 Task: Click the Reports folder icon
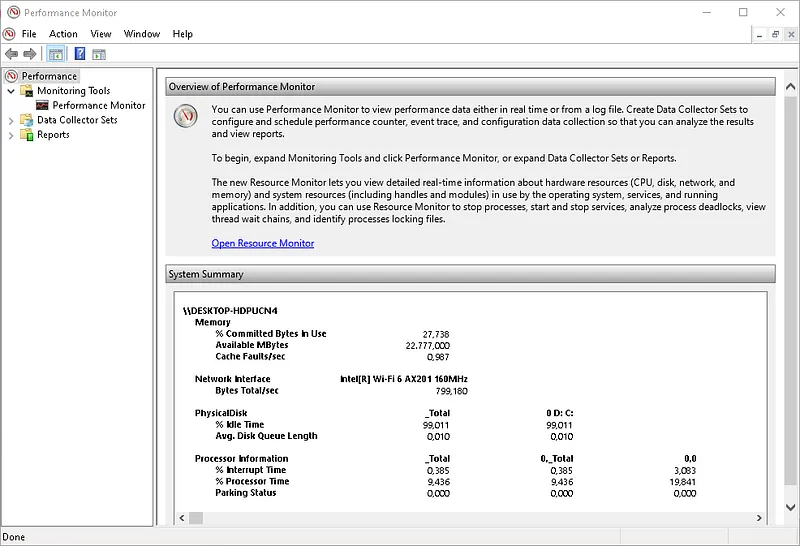tap(27, 135)
